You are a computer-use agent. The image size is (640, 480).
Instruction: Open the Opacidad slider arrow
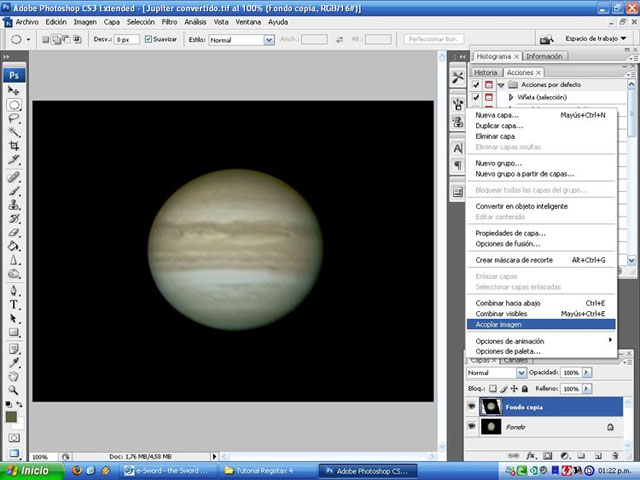coord(587,373)
